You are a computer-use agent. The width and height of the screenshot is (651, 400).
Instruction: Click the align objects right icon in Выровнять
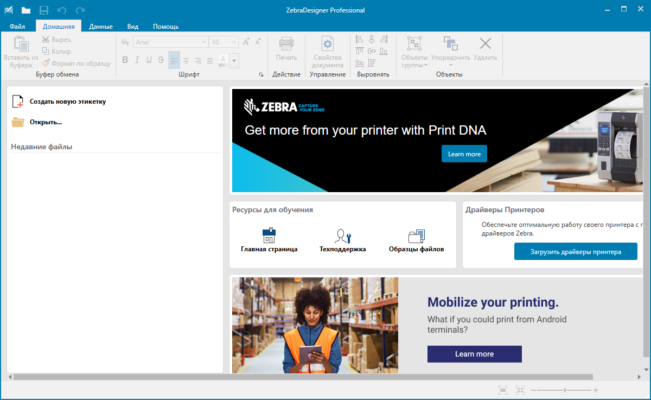pyautogui.click(x=384, y=39)
